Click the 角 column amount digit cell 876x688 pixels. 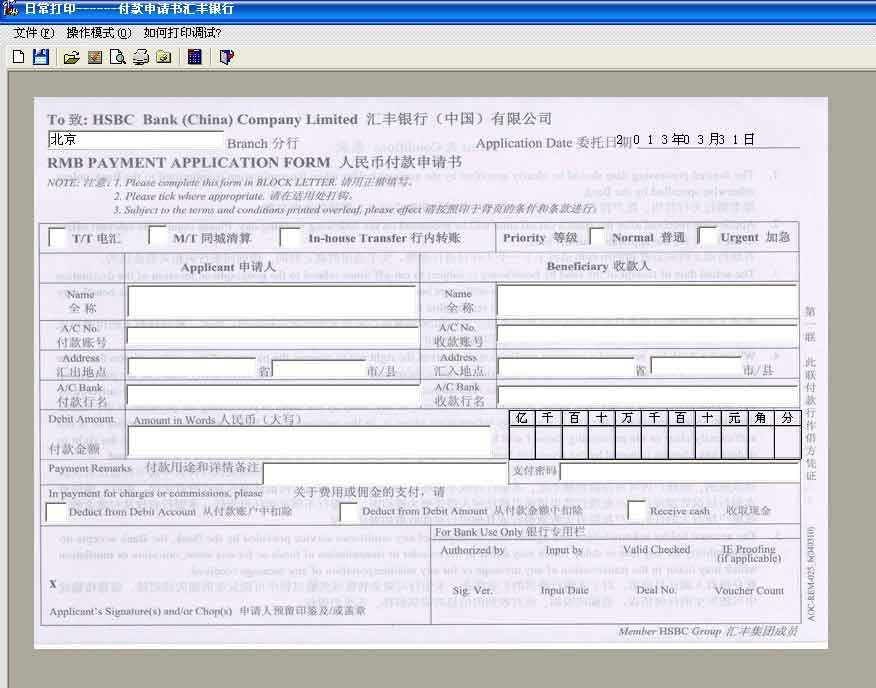pyautogui.click(x=760, y=442)
